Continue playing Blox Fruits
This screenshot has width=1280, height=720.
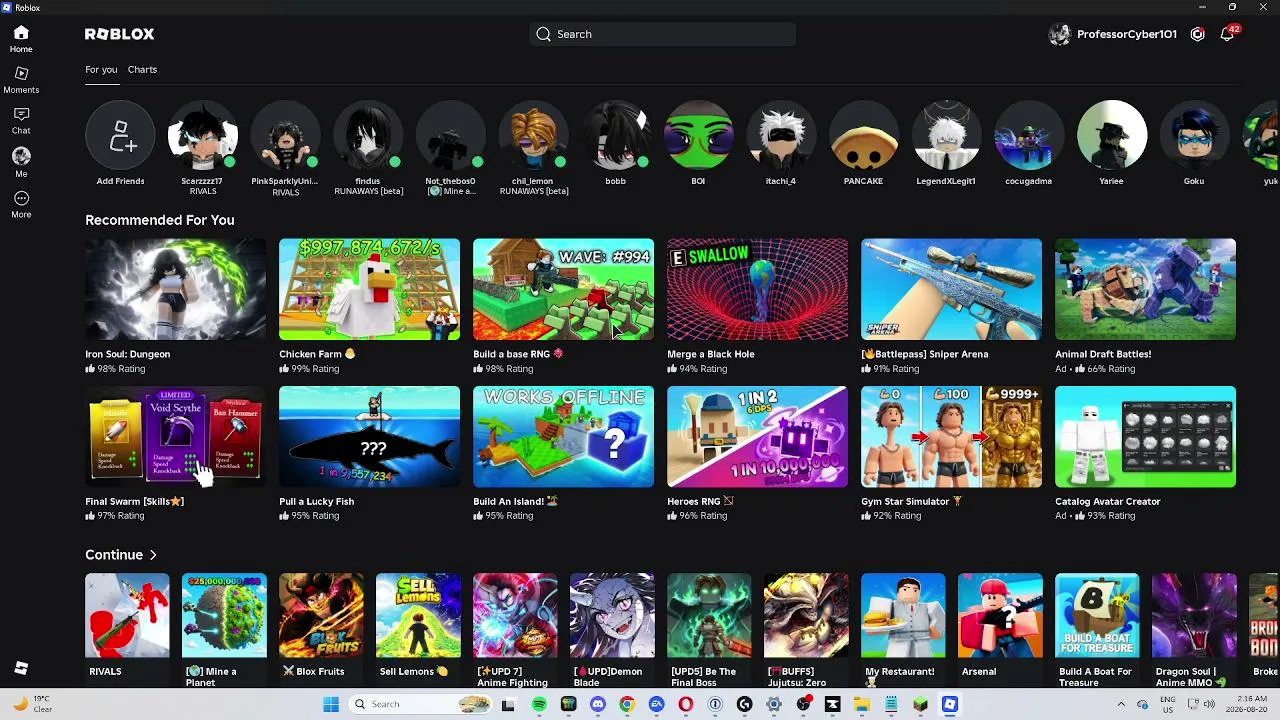(321, 615)
